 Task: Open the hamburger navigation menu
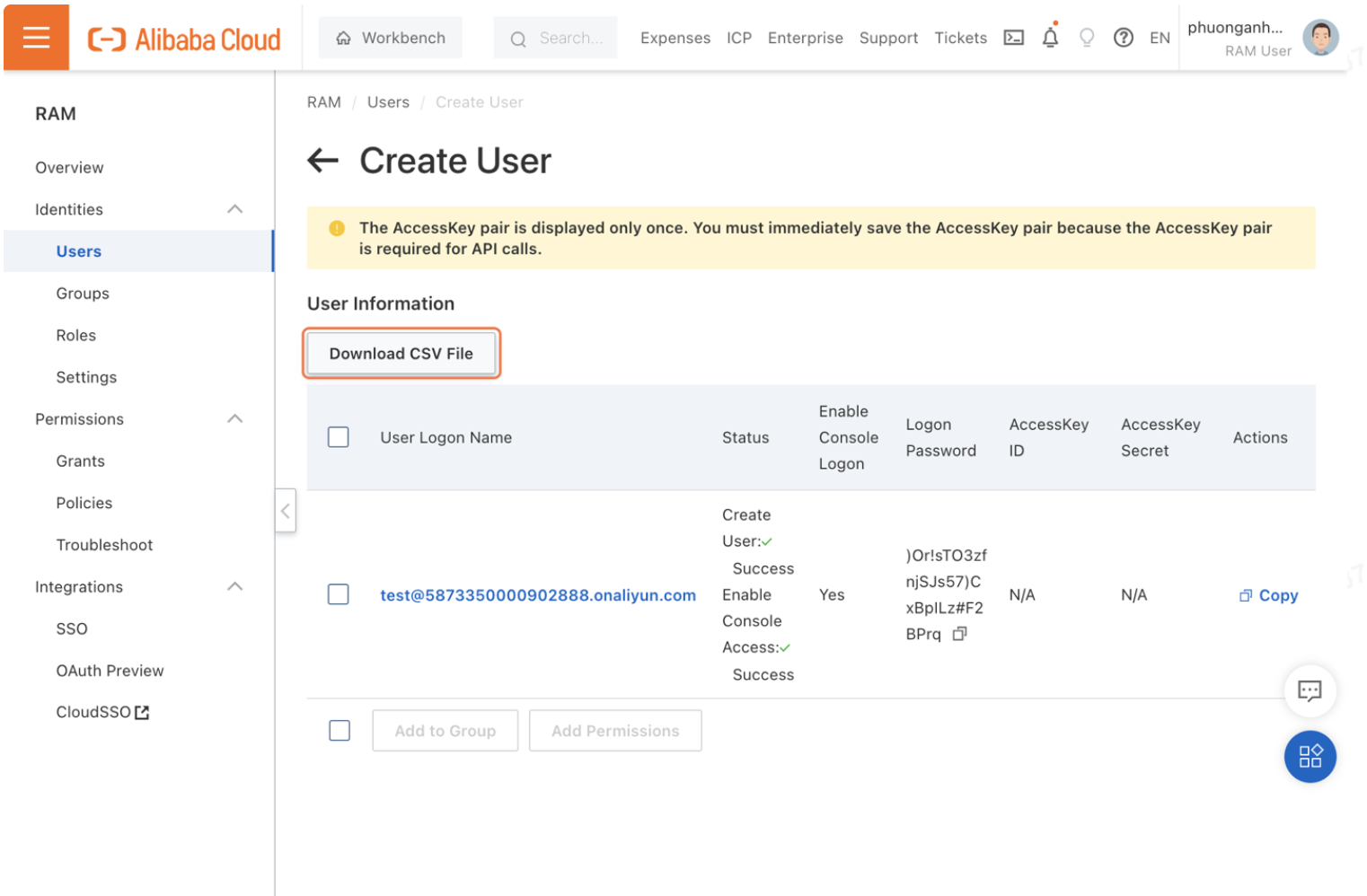(36, 38)
